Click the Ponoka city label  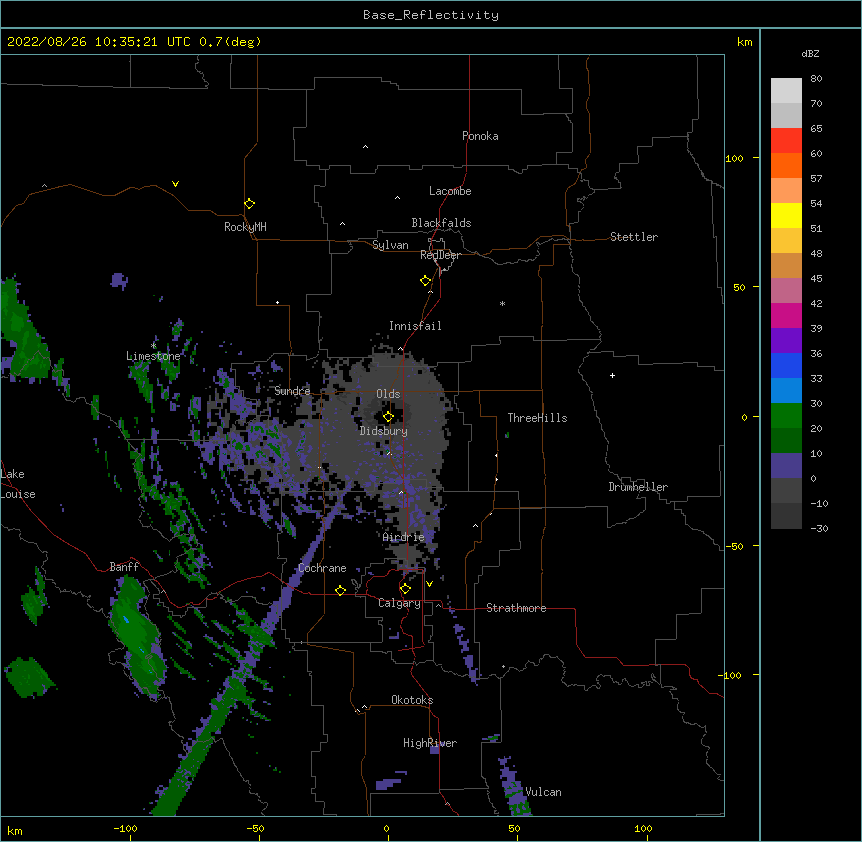click(480, 136)
